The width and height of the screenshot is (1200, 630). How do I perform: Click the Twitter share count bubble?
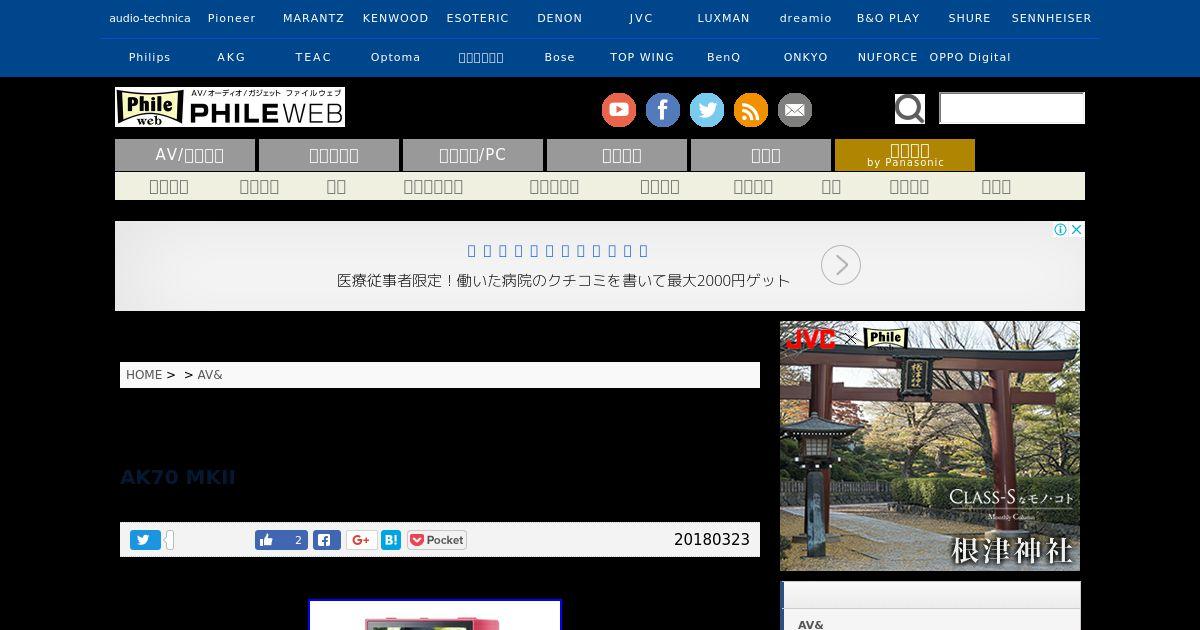[170, 540]
